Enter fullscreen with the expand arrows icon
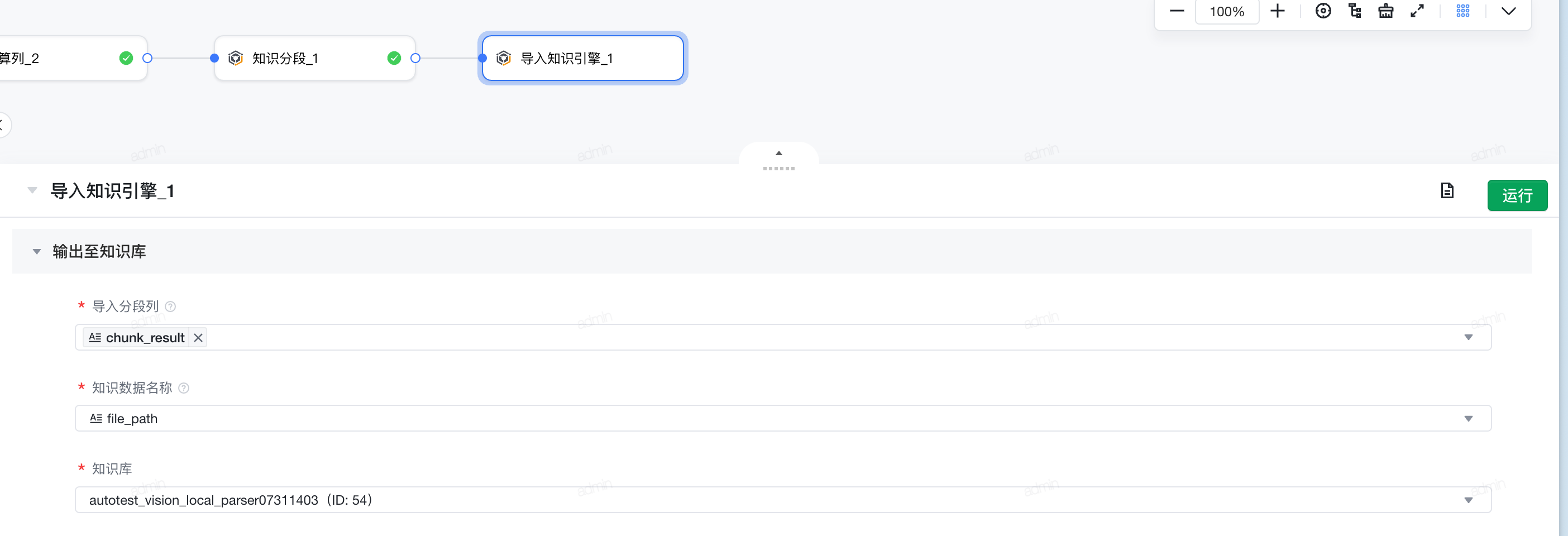Viewport: 1568px width, 536px height. [1417, 11]
